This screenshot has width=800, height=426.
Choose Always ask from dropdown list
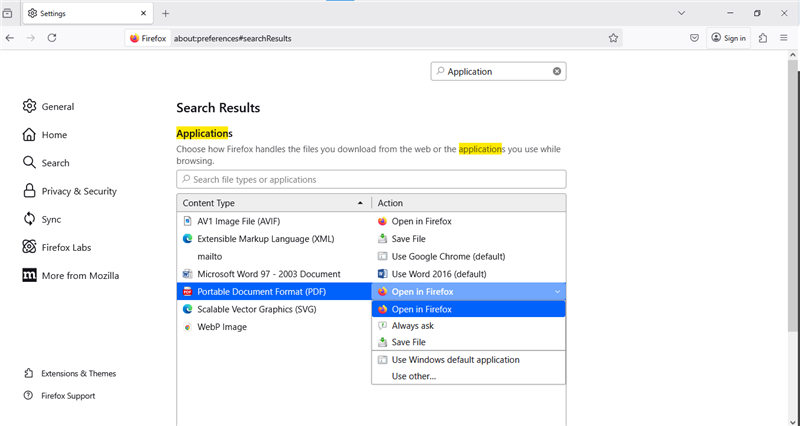pyautogui.click(x=468, y=325)
